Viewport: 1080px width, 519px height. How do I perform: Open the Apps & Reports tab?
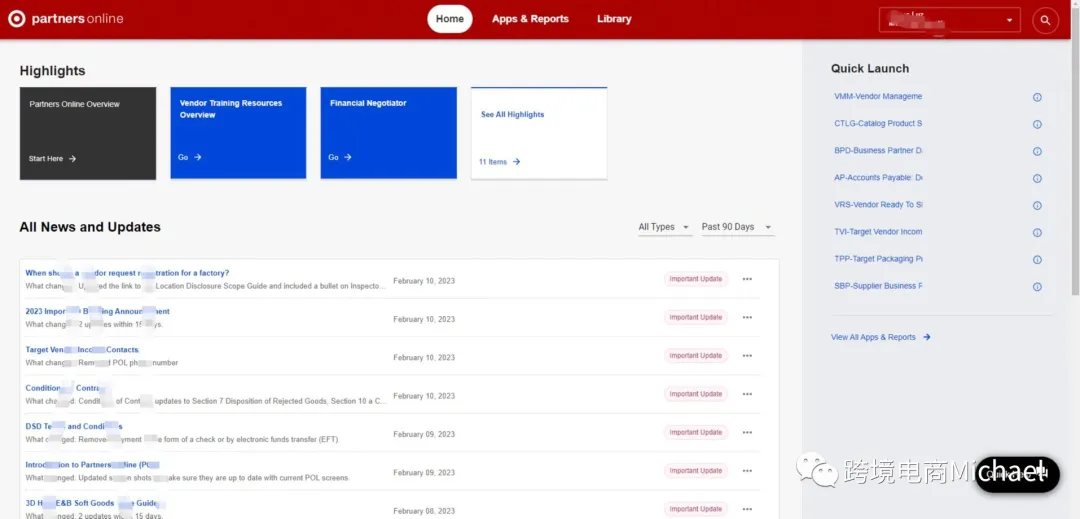click(530, 19)
